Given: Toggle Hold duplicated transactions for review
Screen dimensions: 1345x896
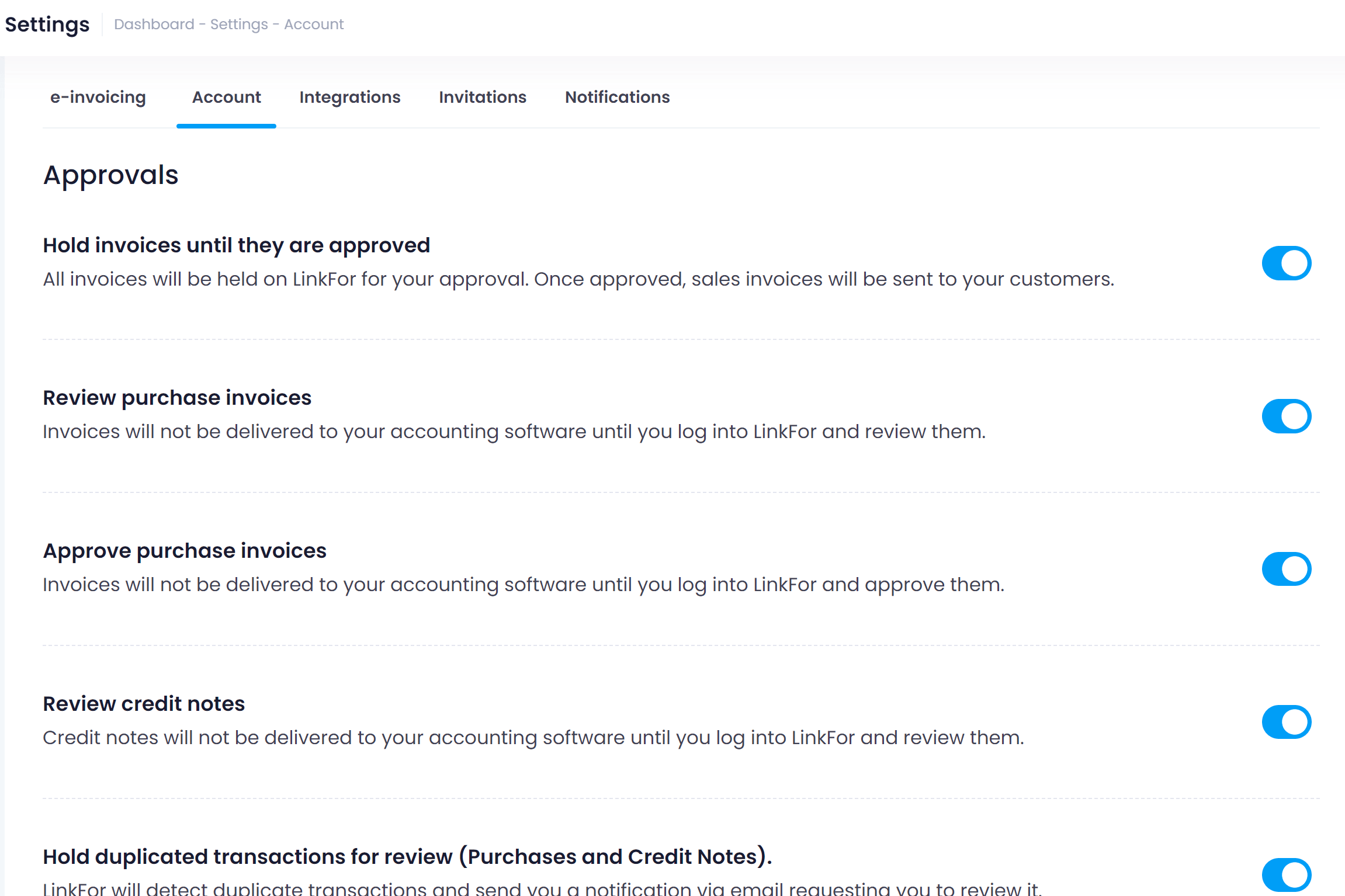Looking at the screenshot, I should (1286, 875).
